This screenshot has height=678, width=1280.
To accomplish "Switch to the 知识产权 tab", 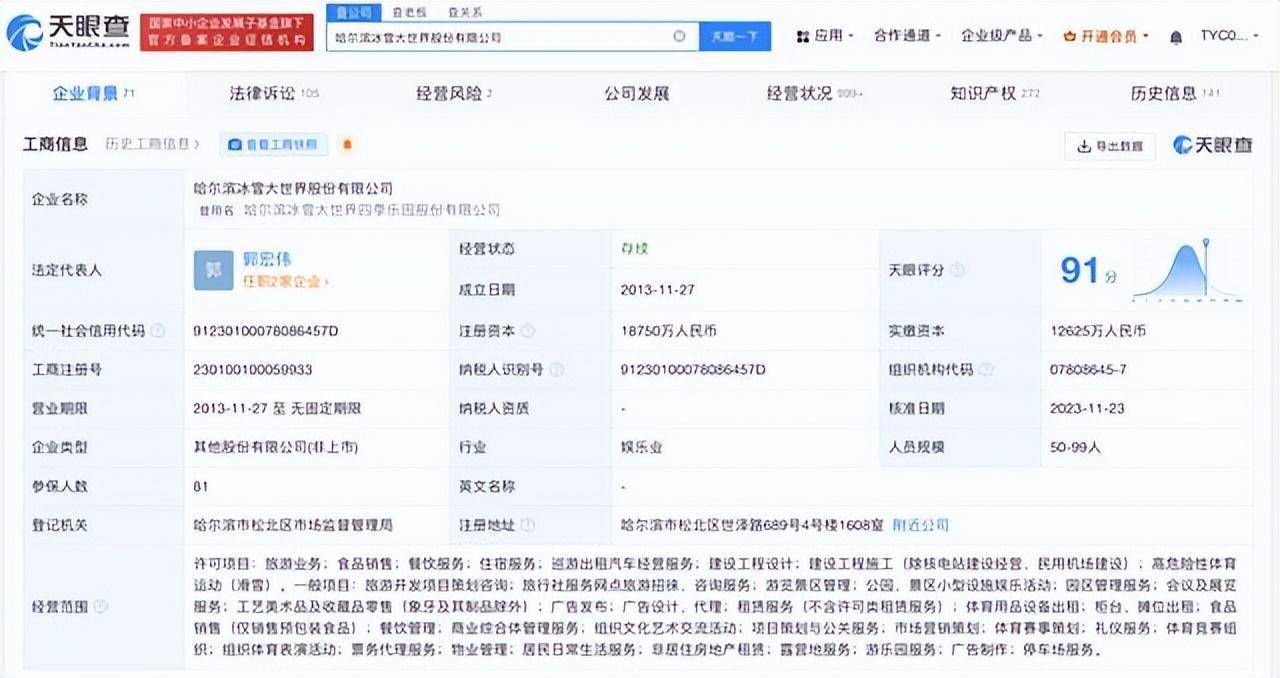I will (x=995, y=93).
